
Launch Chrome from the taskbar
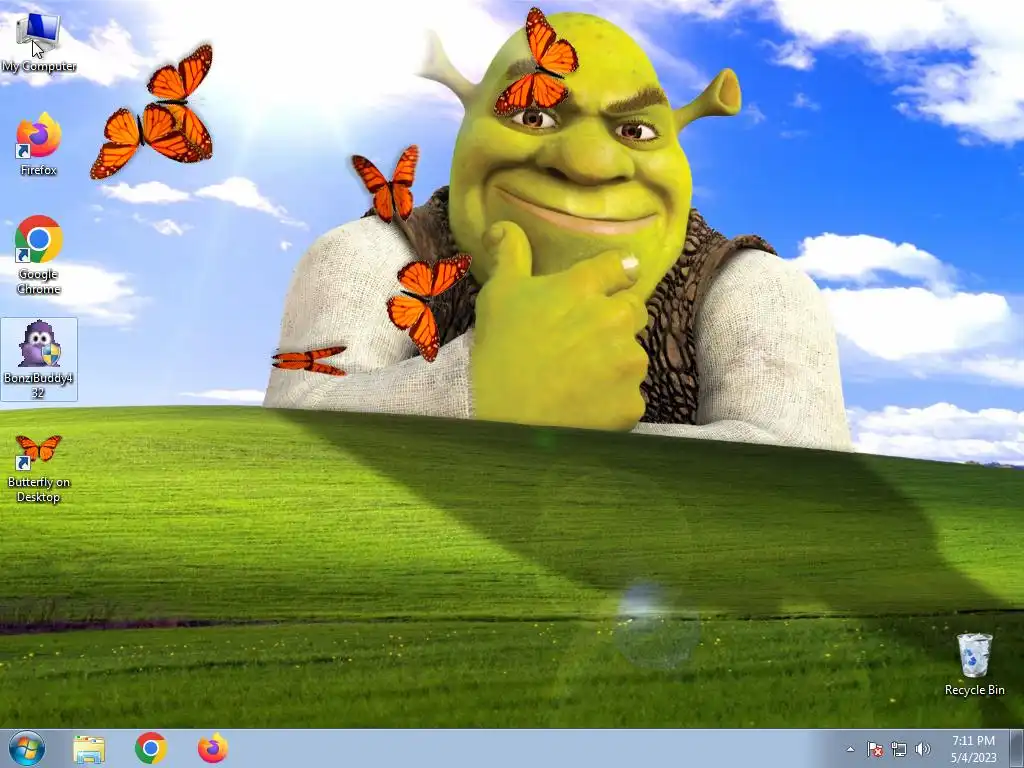coord(151,748)
